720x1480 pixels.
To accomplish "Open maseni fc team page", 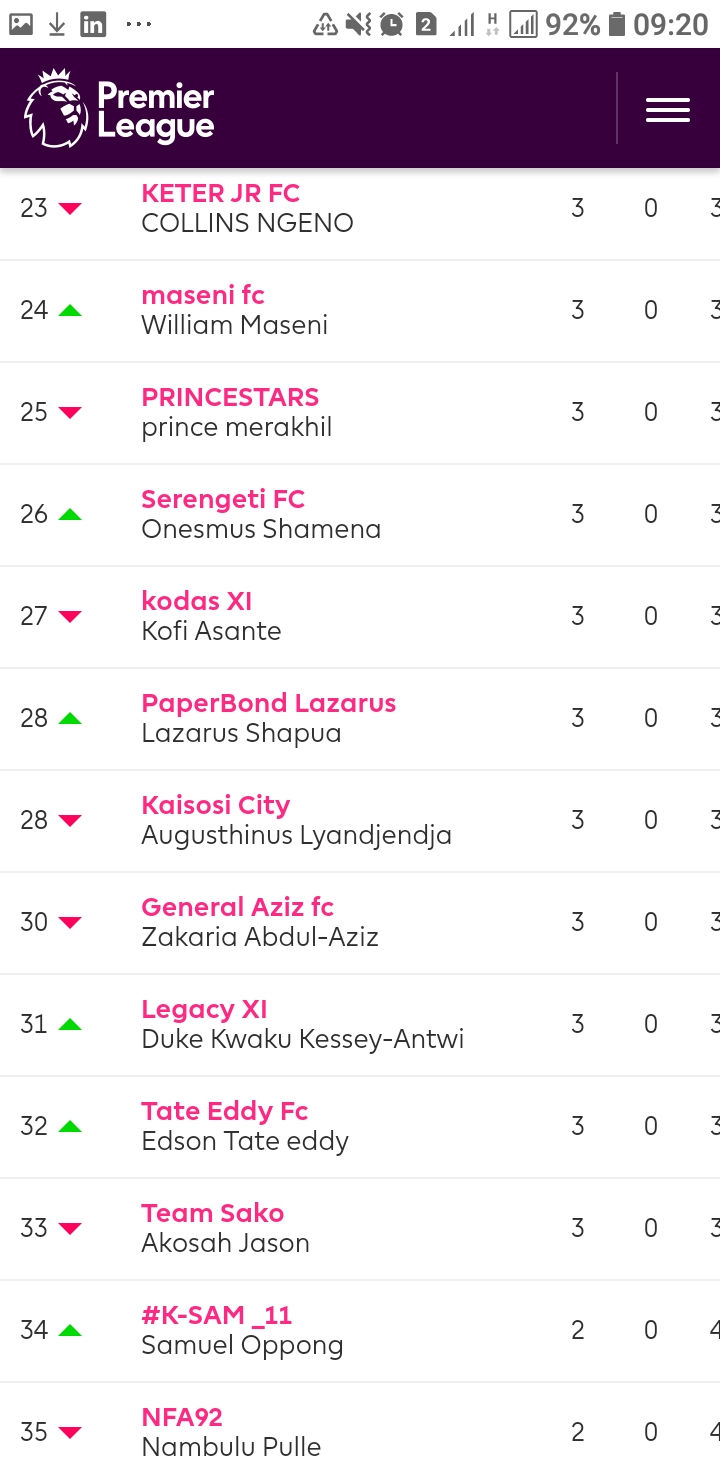I will [x=203, y=295].
